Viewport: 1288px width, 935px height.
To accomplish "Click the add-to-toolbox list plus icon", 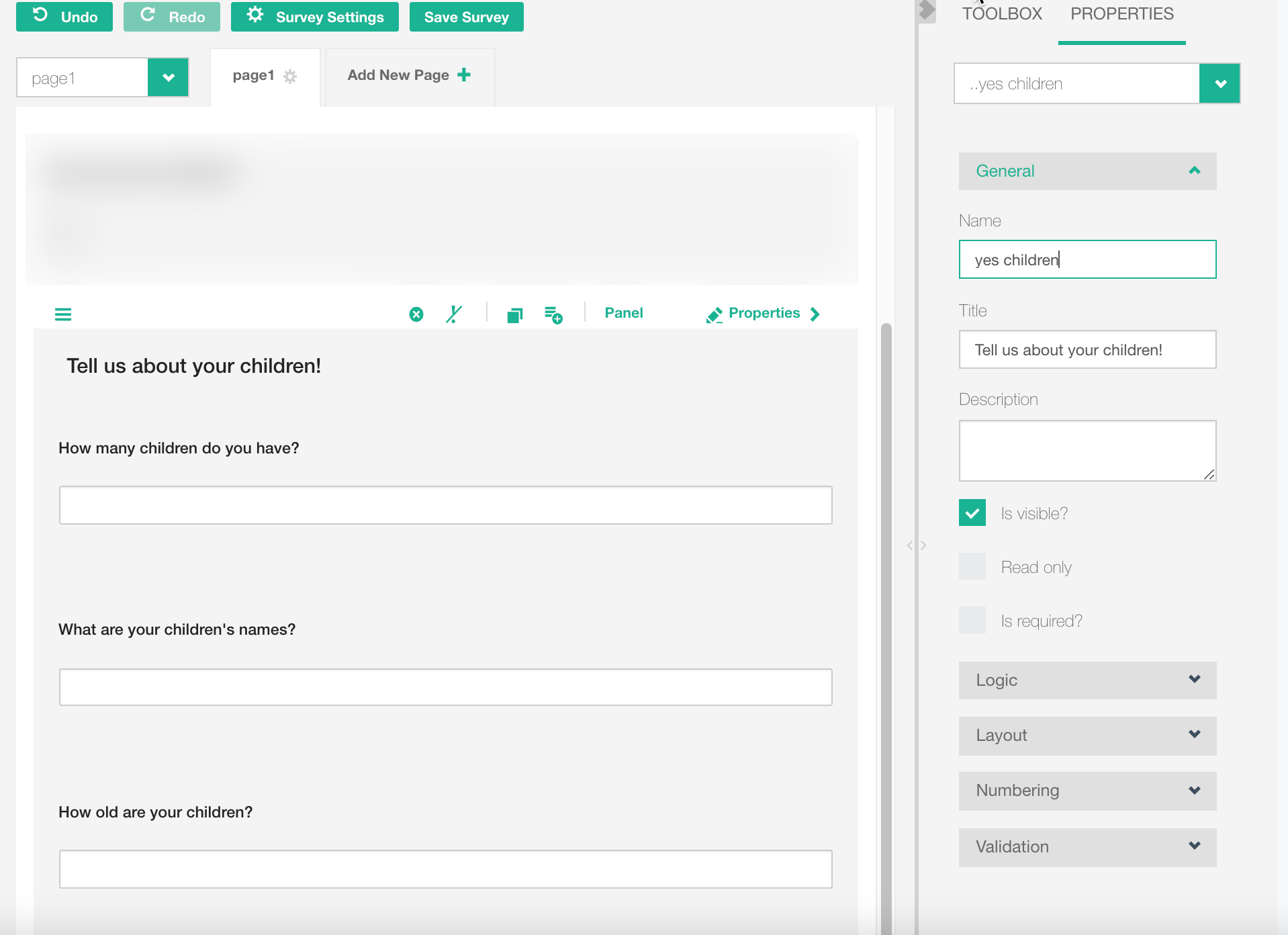I will point(553,314).
